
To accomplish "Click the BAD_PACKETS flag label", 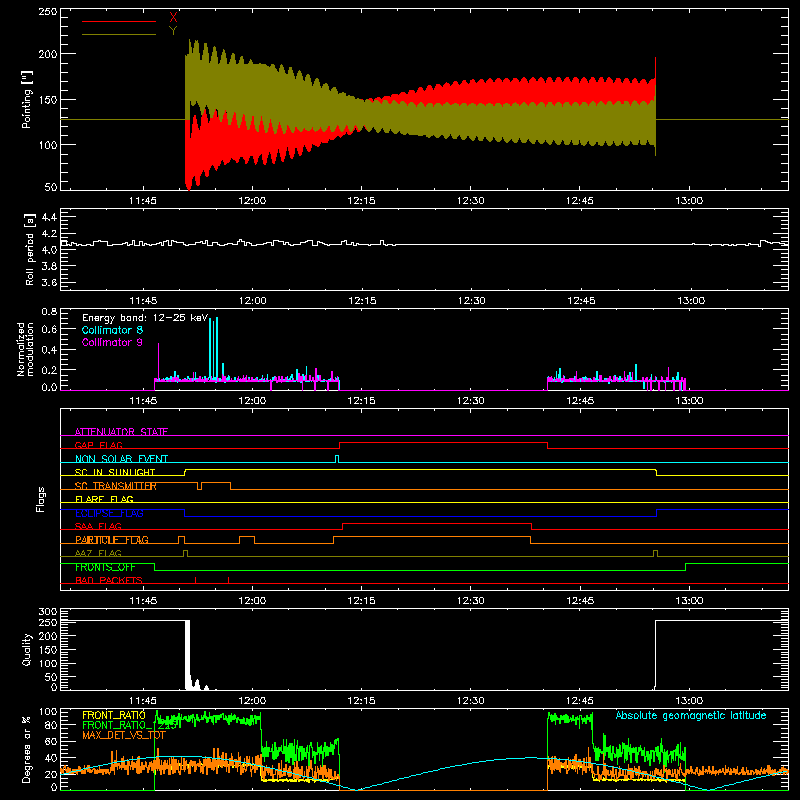I will coord(109,580).
